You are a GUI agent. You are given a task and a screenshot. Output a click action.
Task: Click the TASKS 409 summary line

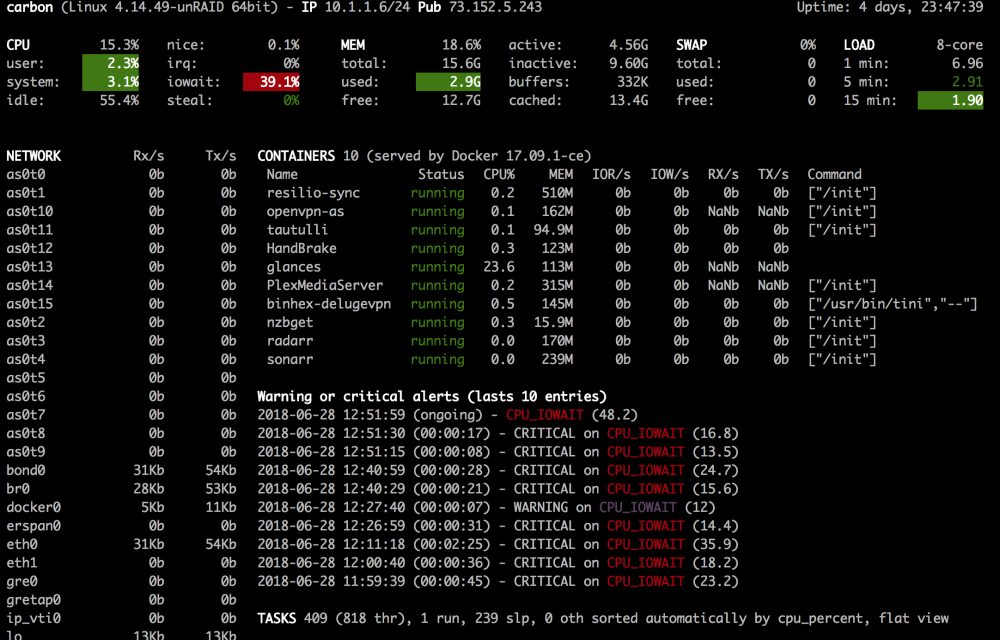pos(603,618)
